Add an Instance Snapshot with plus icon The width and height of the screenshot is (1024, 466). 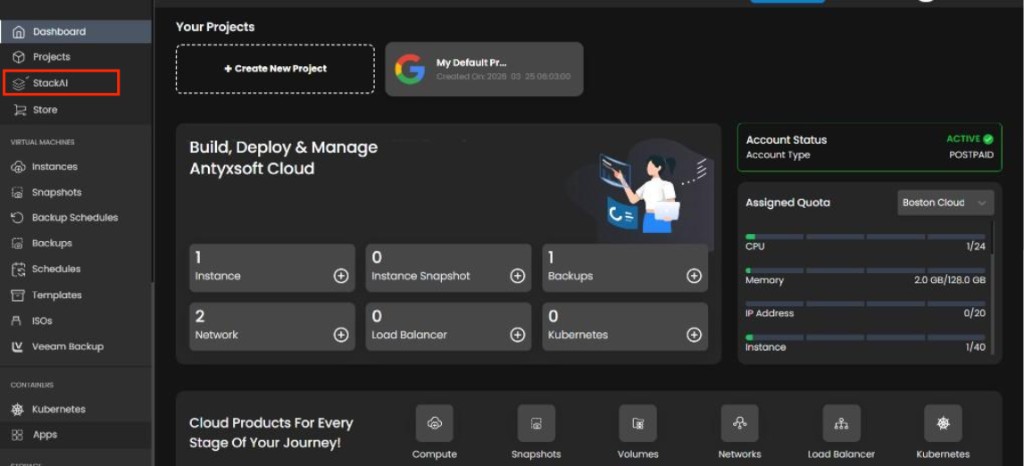(x=517, y=276)
